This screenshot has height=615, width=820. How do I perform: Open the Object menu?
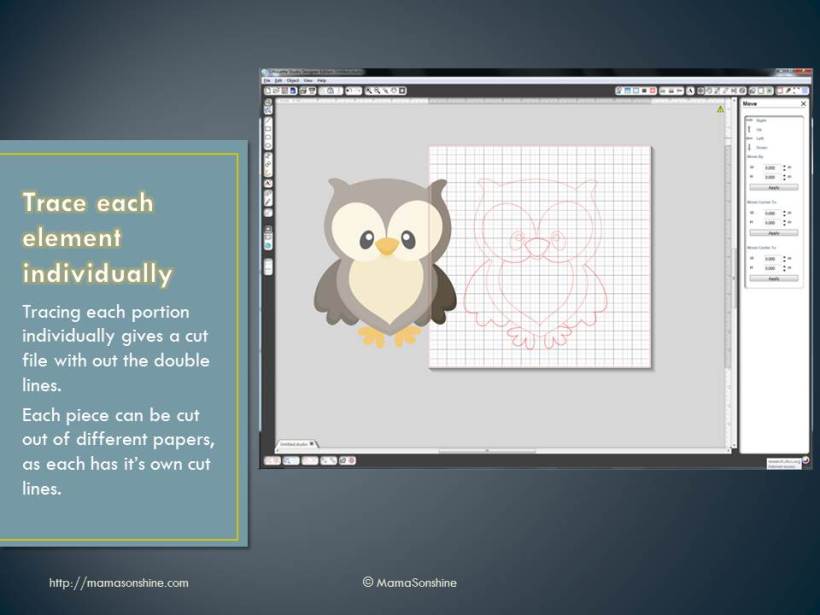(292, 80)
